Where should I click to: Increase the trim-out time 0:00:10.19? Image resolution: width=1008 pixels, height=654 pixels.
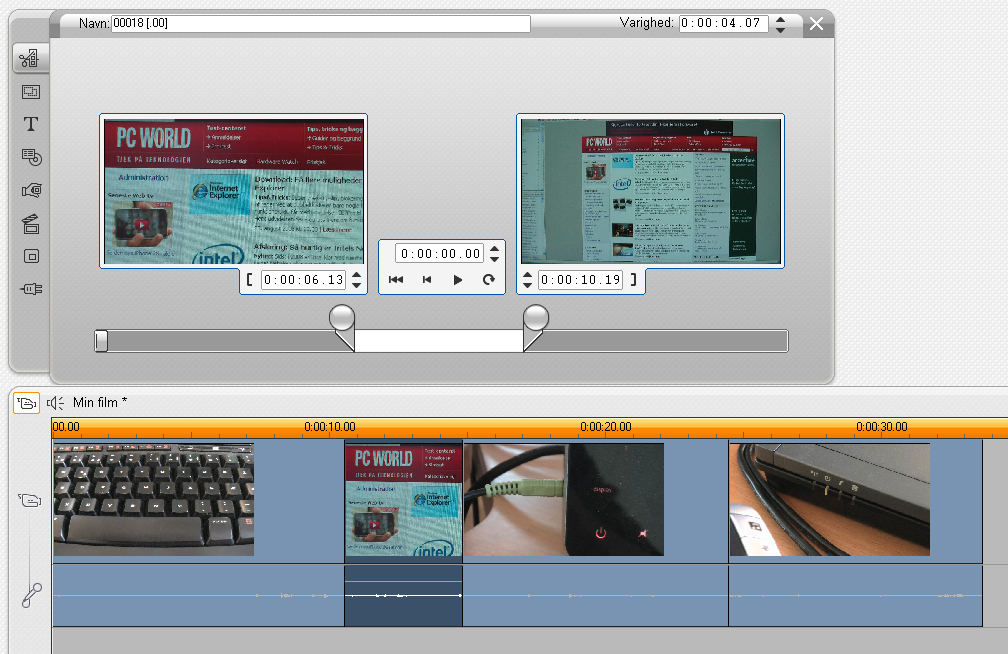click(528, 275)
